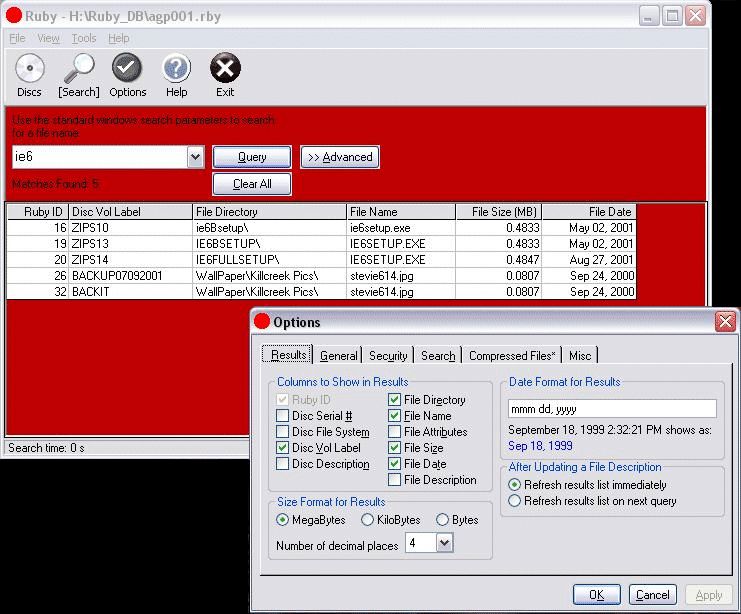Click the date format text field

tap(612, 408)
